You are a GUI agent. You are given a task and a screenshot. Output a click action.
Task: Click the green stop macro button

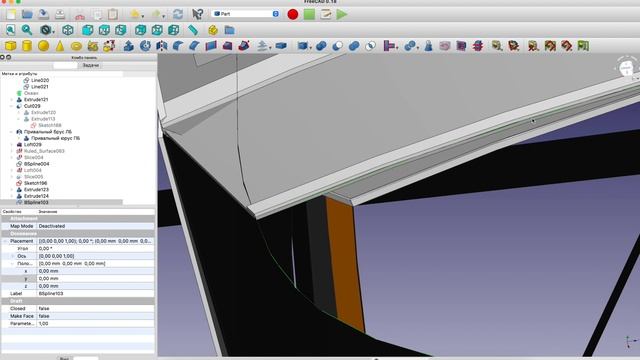309,14
